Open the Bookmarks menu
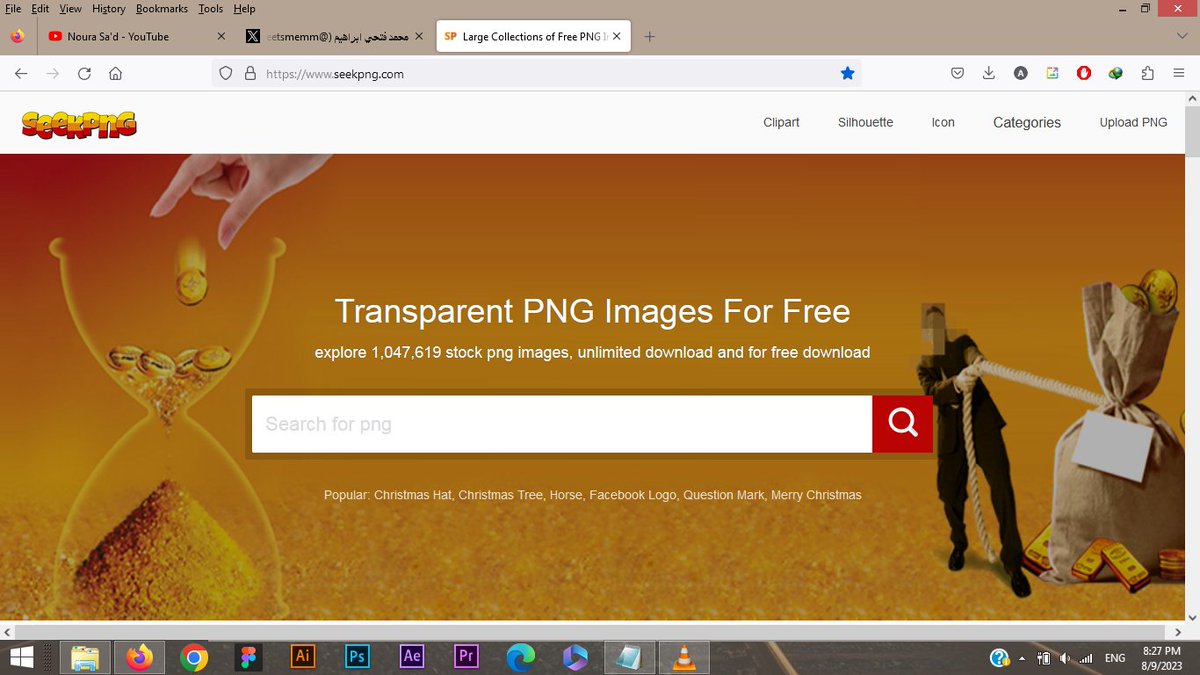 coord(162,8)
